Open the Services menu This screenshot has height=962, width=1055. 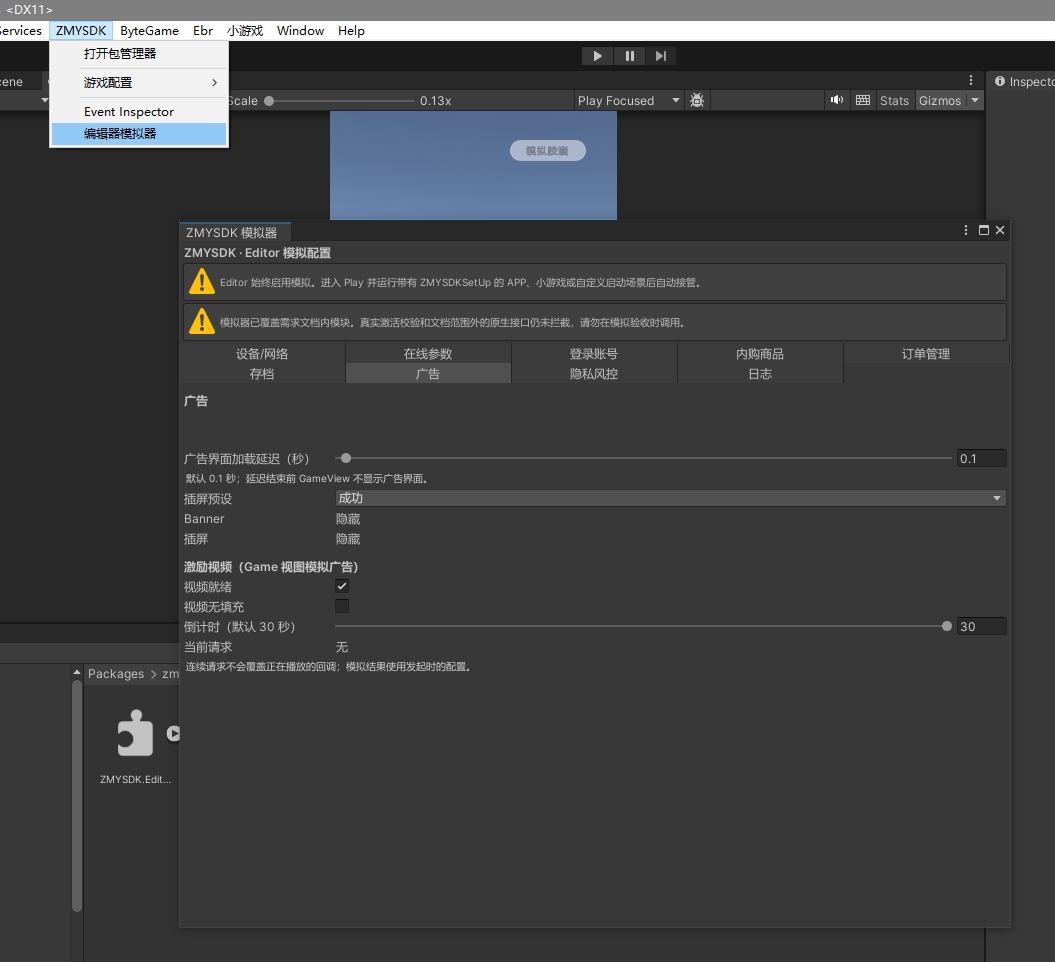tap(21, 30)
